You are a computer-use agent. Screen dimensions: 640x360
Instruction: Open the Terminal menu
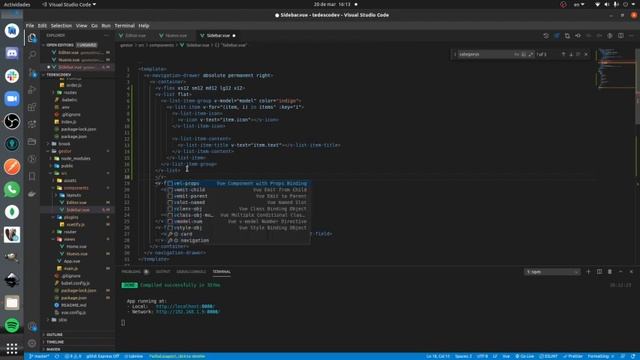pyautogui.click(x=124, y=25)
